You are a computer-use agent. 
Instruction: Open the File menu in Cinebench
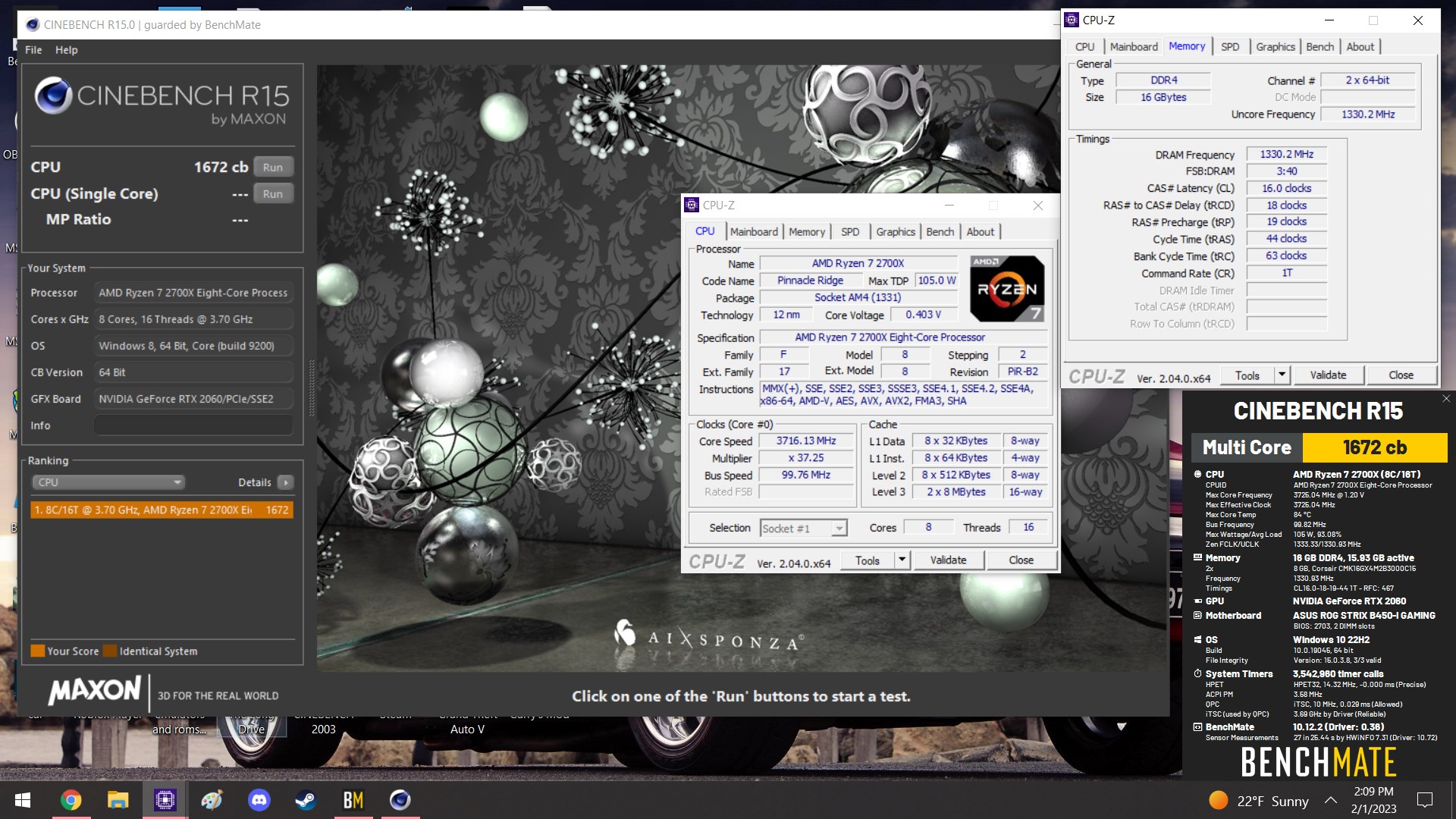(x=33, y=50)
